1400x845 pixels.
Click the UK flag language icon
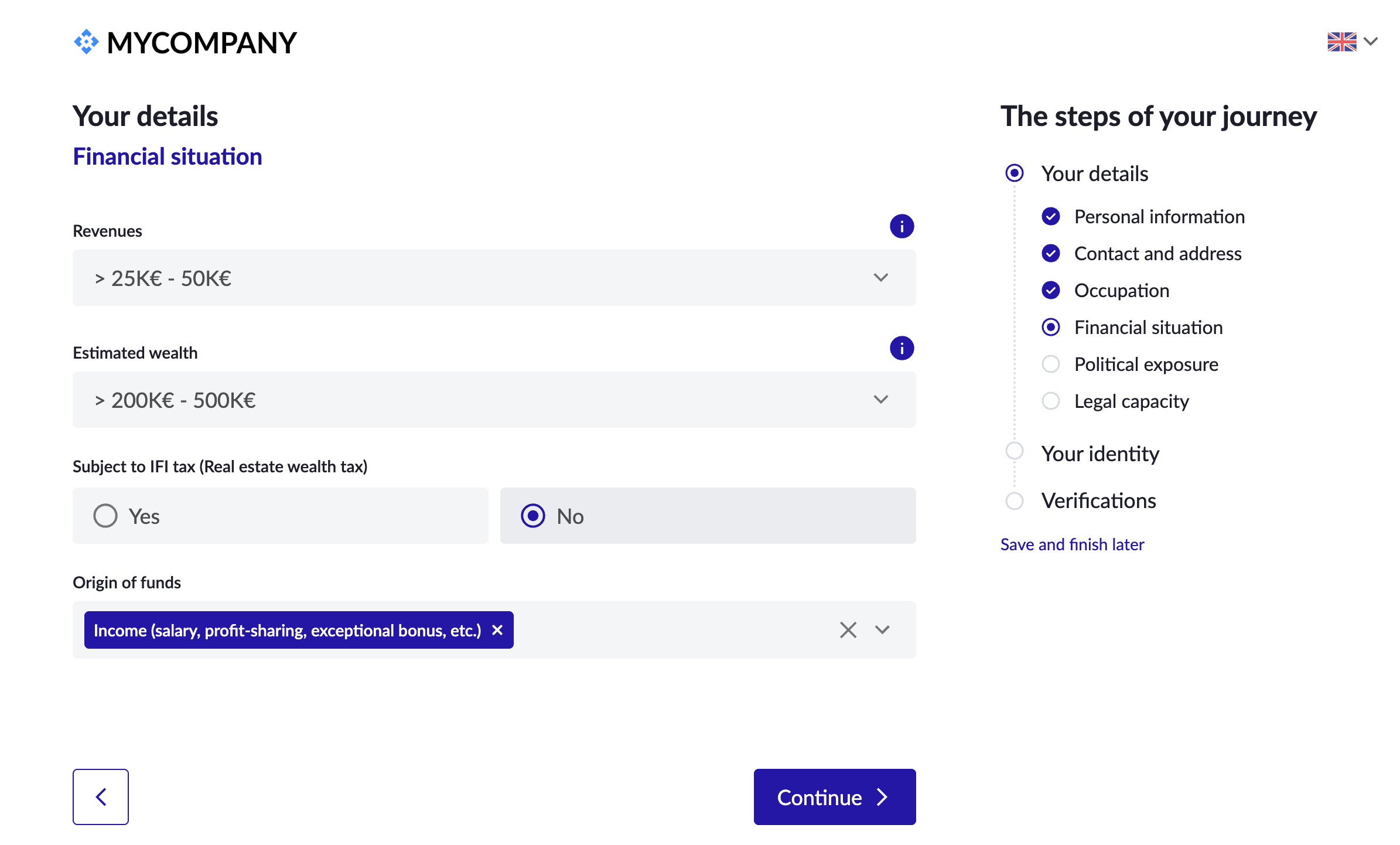1341,42
